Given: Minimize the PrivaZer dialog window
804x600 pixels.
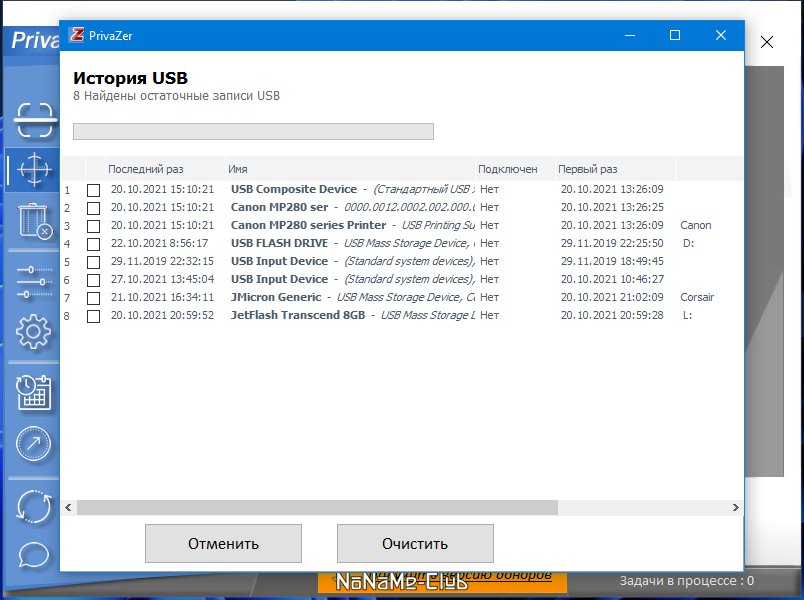Looking at the screenshot, I should 630,35.
